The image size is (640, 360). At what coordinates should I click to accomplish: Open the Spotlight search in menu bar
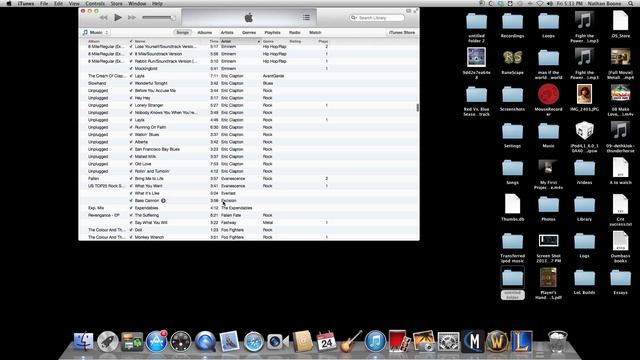(631, 3)
